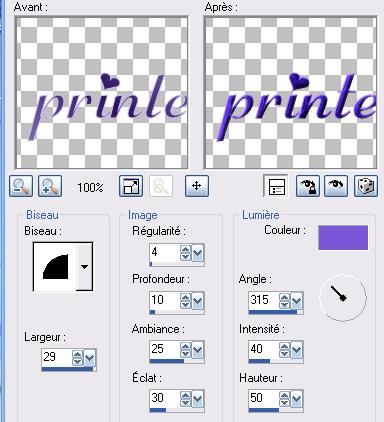Decrease the Hauteur value with the down spinner
Image resolution: width=384 pixels, height=422 pixels.
tap(284, 402)
